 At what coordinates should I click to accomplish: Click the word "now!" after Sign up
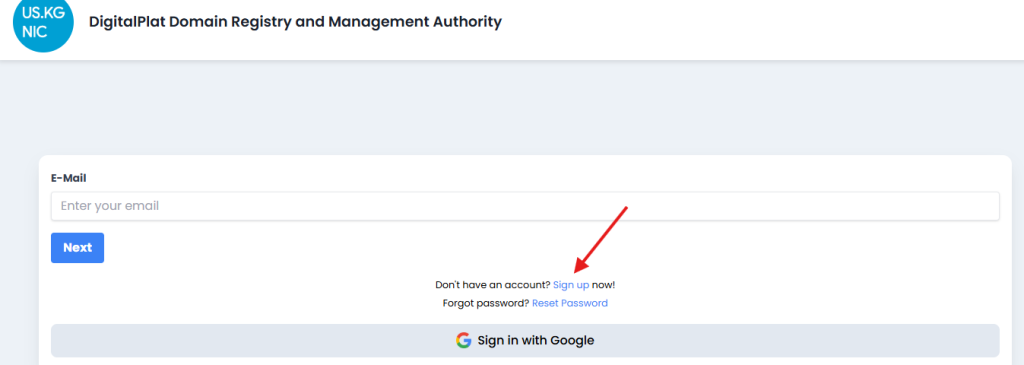point(603,285)
